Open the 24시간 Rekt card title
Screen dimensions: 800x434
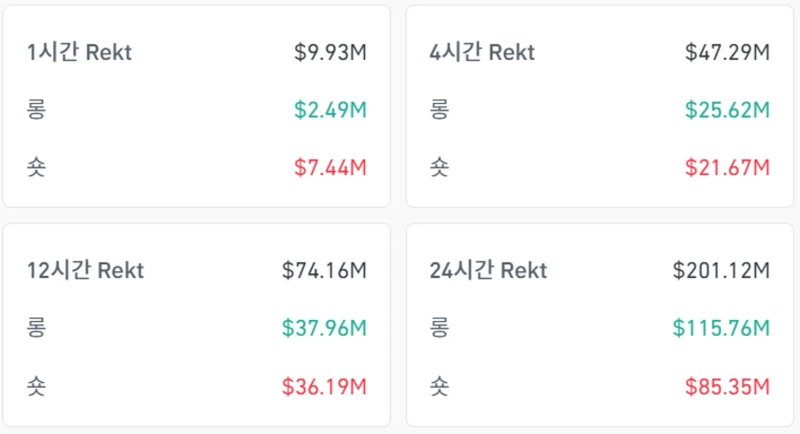click(488, 270)
